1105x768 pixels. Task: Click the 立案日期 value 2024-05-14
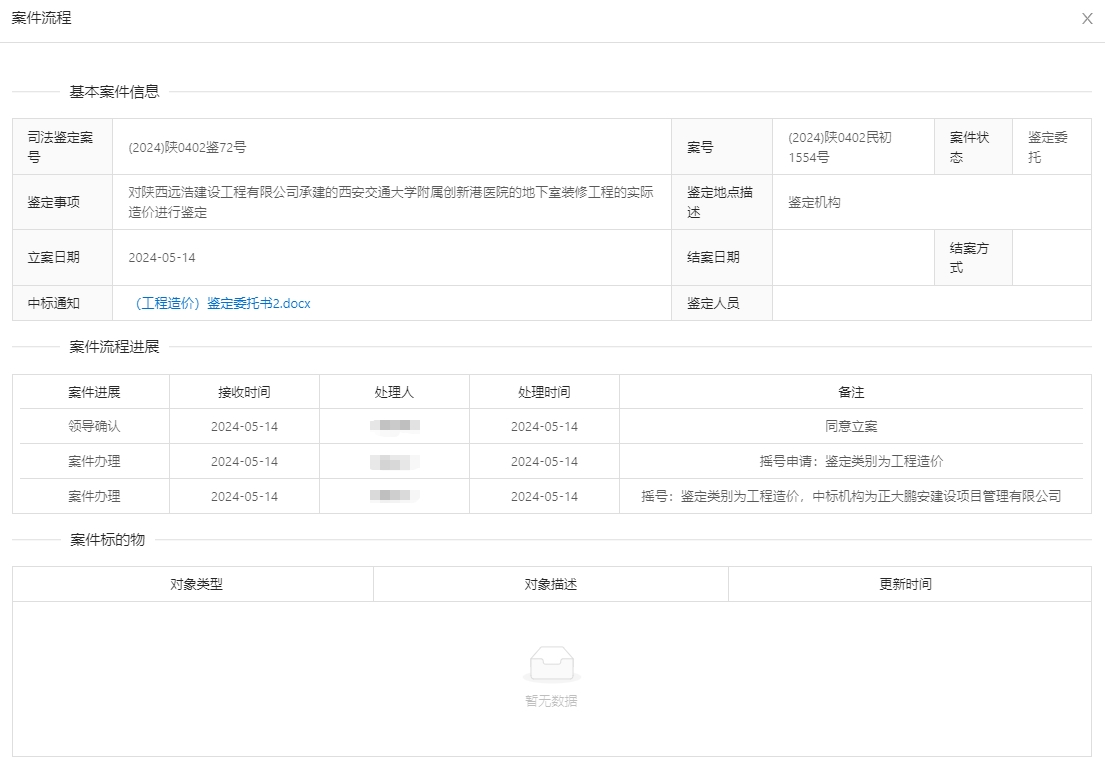tap(162, 257)
